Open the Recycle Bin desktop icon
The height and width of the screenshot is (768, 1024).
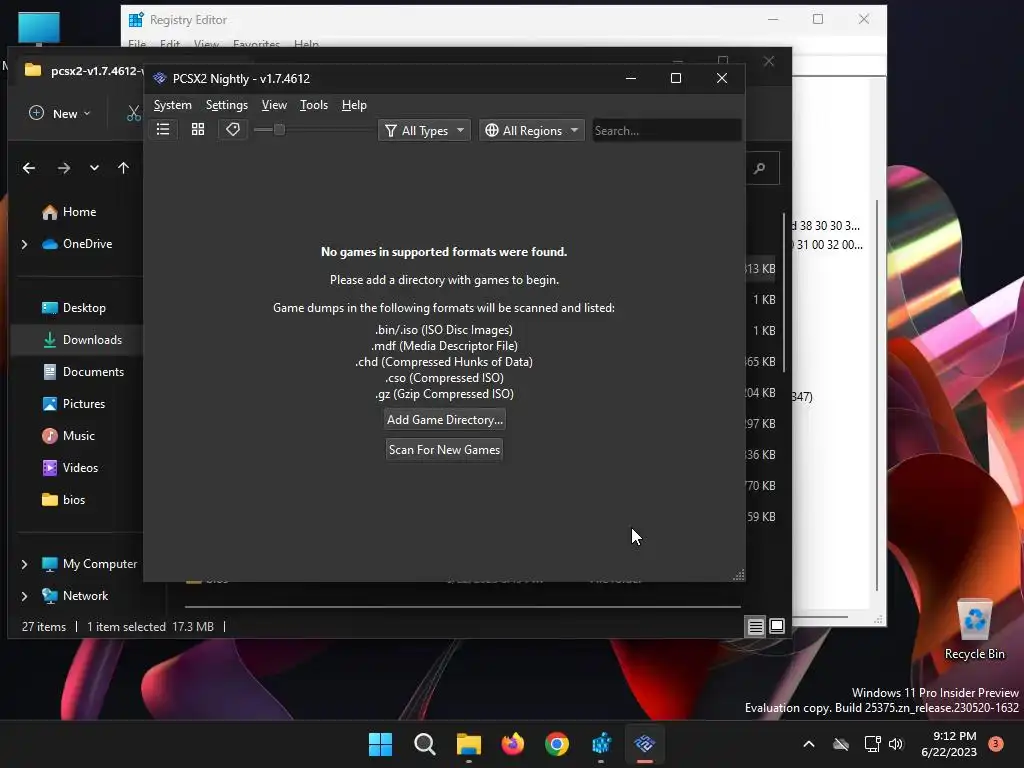(974, 630)
